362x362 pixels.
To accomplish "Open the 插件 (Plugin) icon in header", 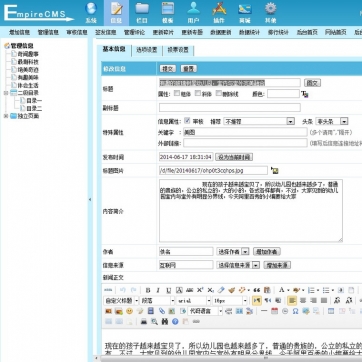I will 219,13.
